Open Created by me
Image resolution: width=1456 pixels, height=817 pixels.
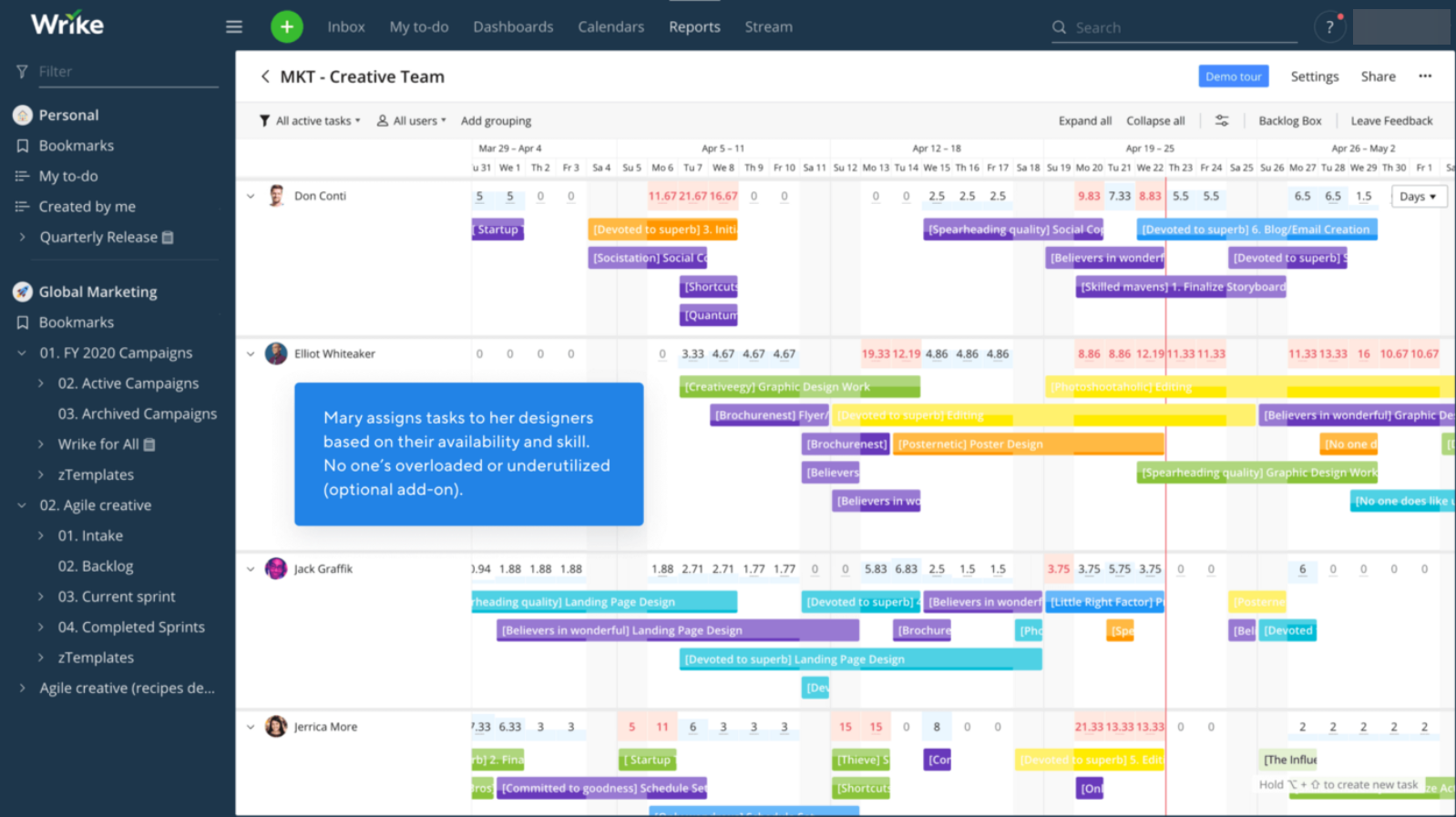point(87,207)
